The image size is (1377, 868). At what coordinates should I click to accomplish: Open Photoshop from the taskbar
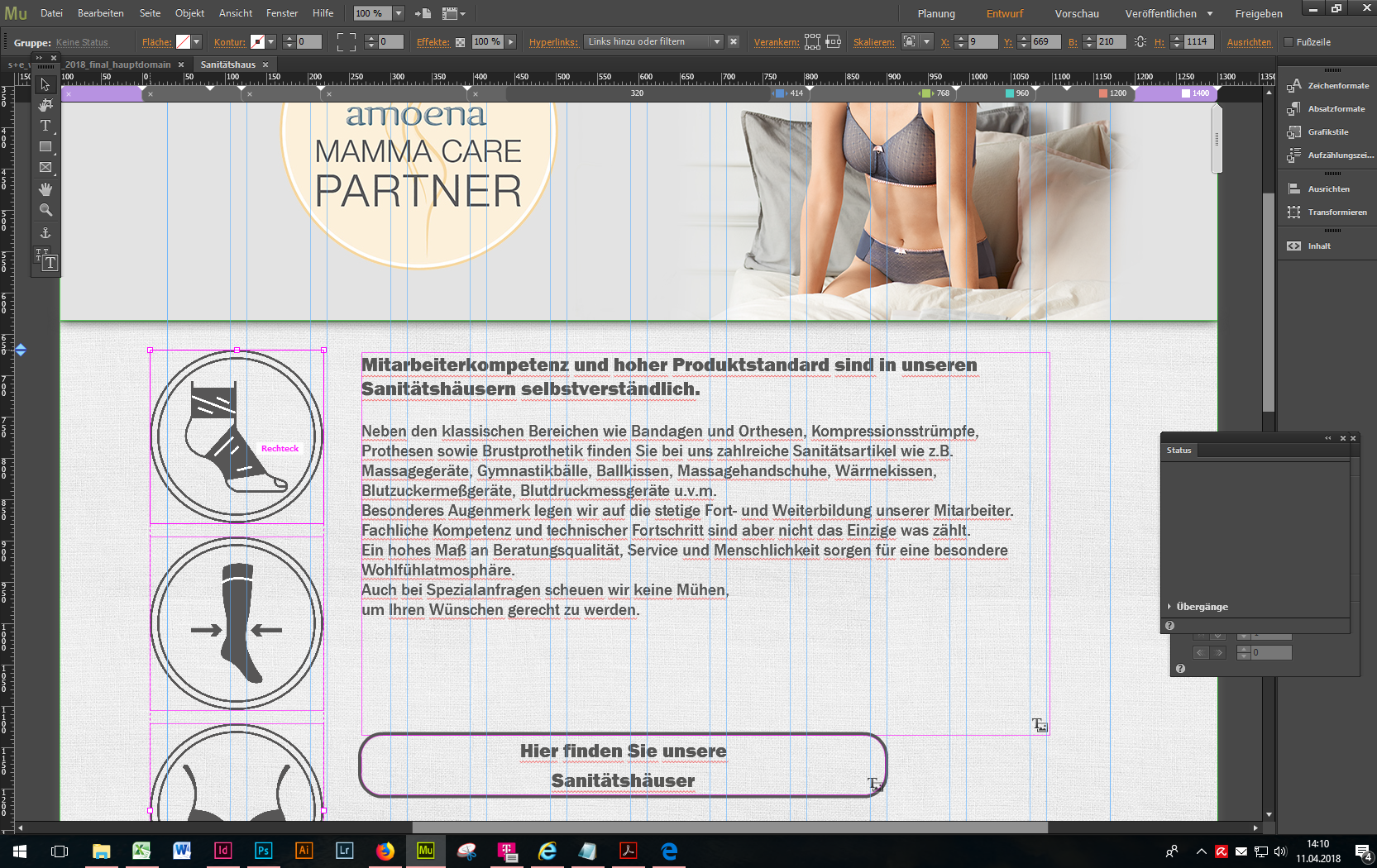[x=263, y=851]
